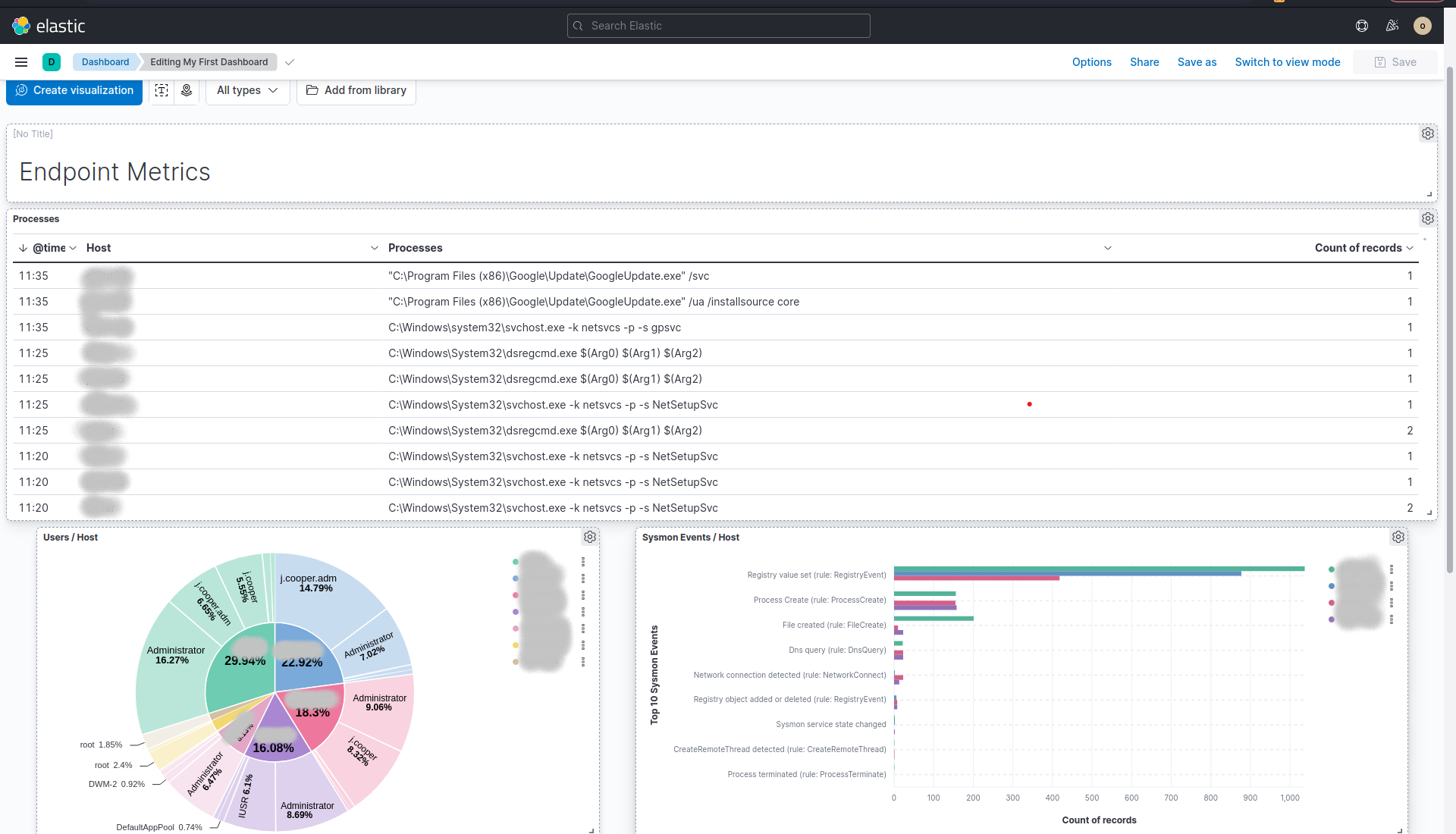Click the Users / Host panel title
The height and width of the screenshot is (834, 1456).
[x=71, y=538]
